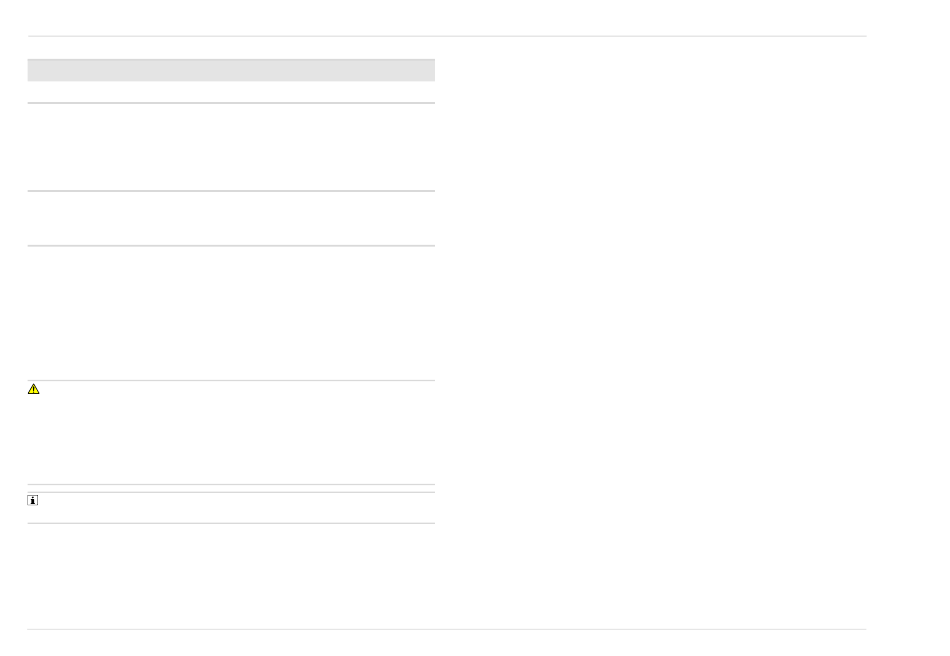The height and width of the screenshot is (656, 950).
Task: Click the large blank section above the warning icon
Action: [231, 313]
